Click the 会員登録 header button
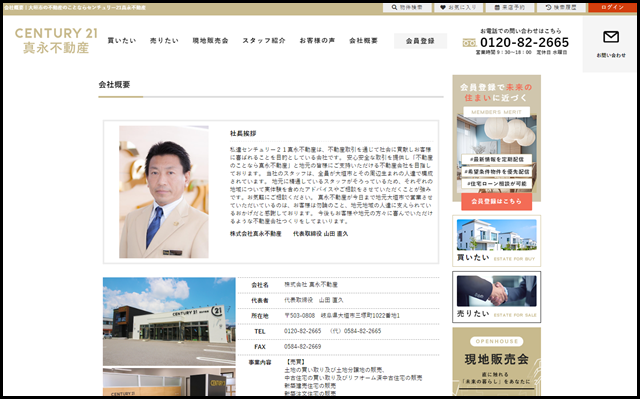The width and height of the screenshot is (640, 399). coord(420,41)
